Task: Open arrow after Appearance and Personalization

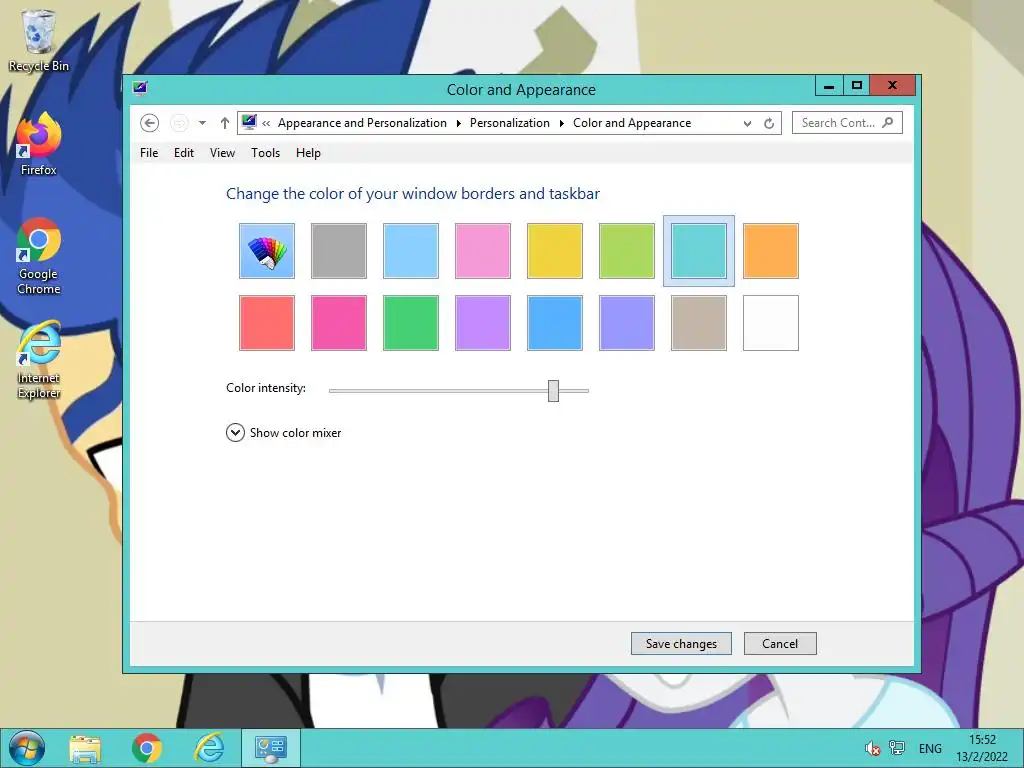Action: [458, 123]
